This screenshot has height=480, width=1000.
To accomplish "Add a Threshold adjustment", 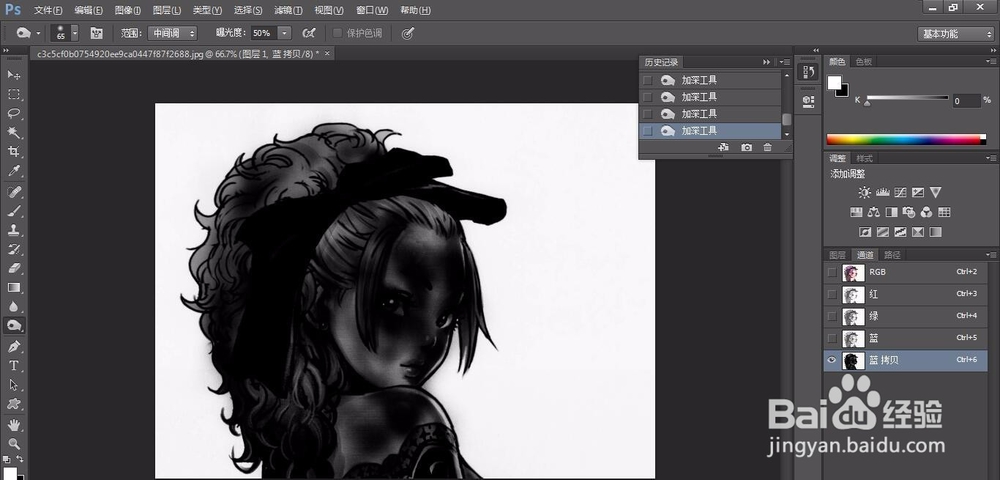I will pyautogui.click(x=901, y=231).
